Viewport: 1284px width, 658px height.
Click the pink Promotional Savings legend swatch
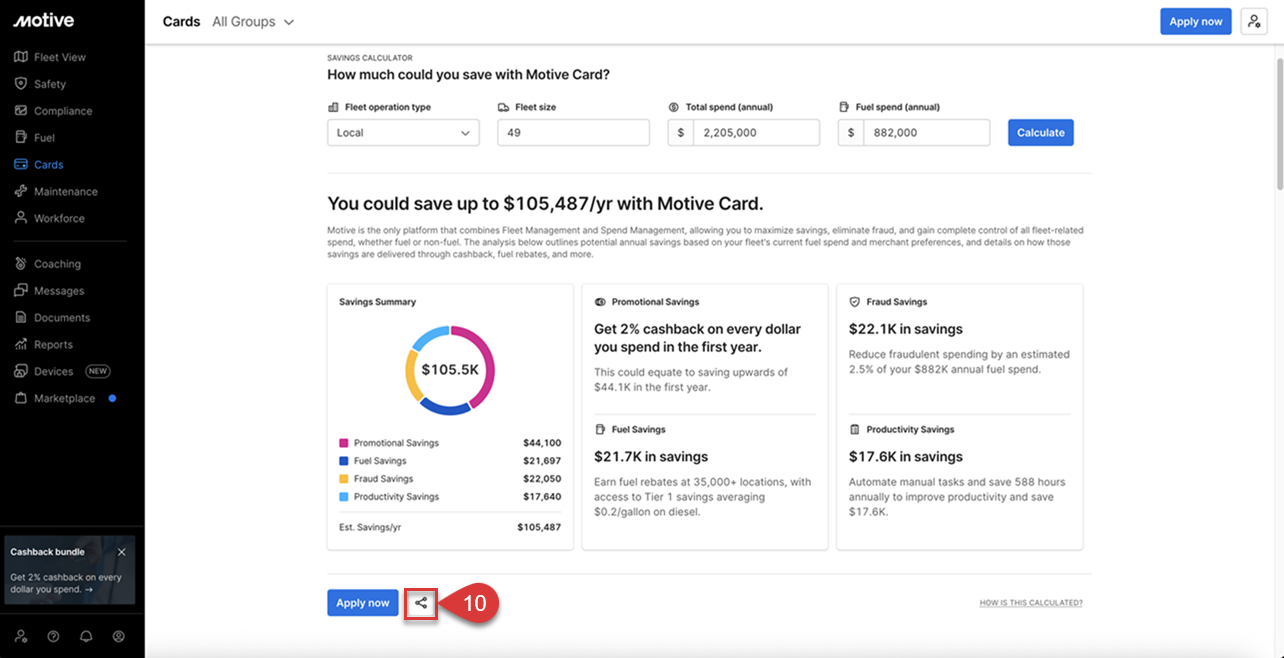tap(344, 443)
